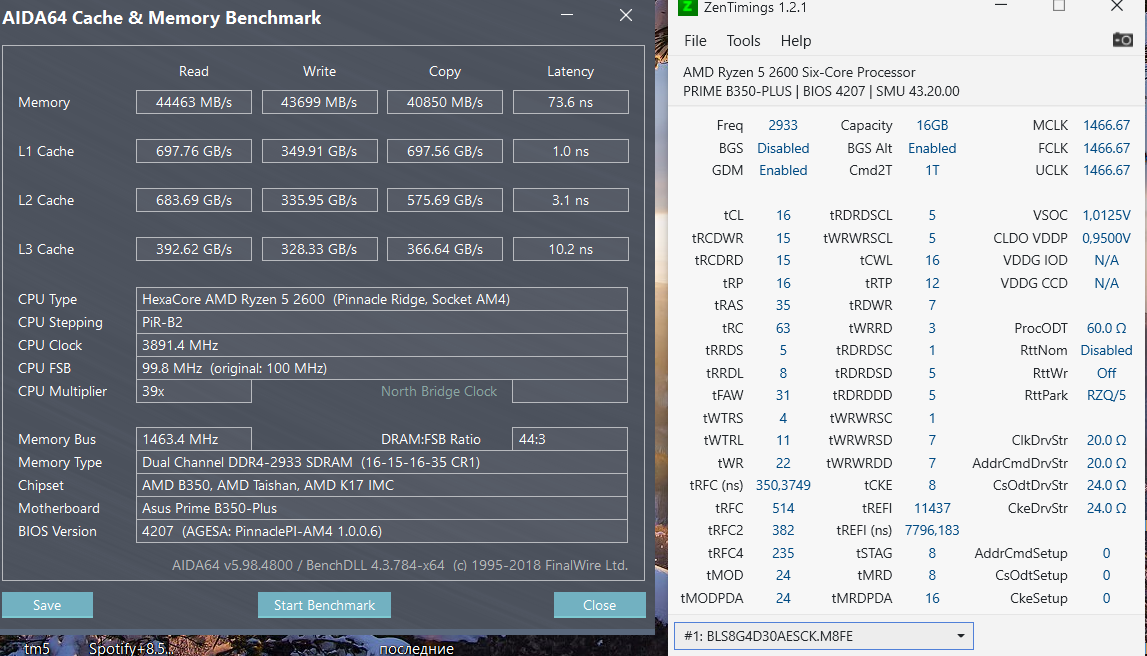Minimize the AIDA64 benchmark window
Viewport: 1147px width, 656px height.
[x=567, y=15]
